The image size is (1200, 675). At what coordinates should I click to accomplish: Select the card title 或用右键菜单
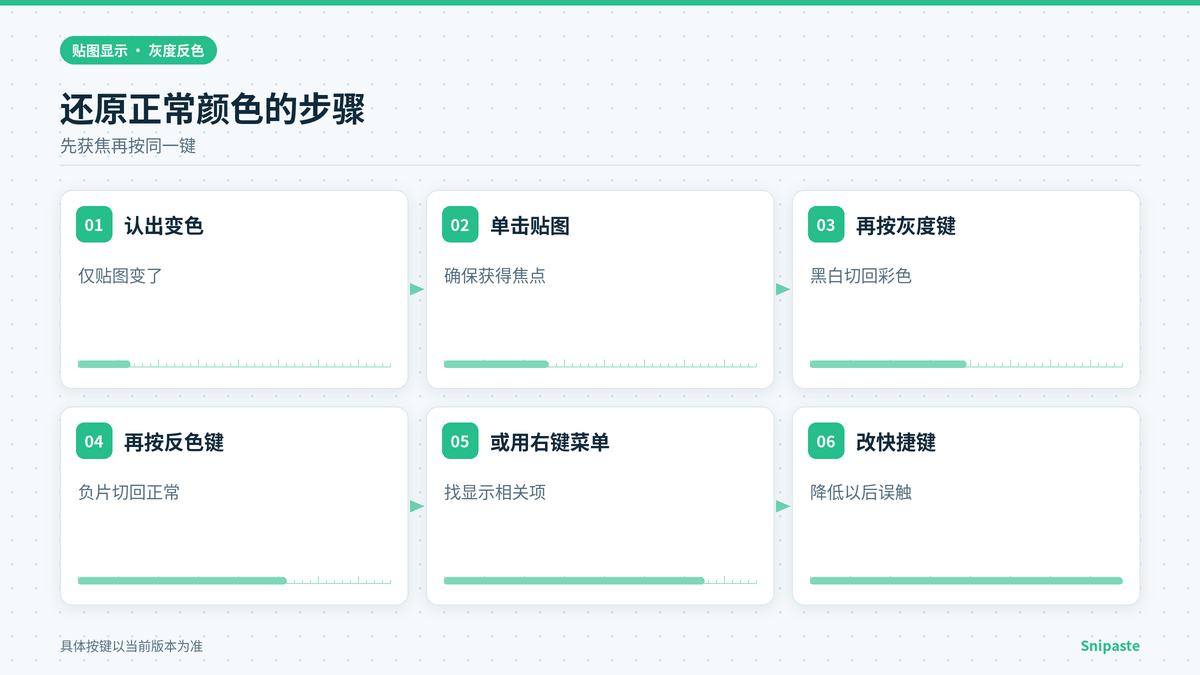tap(550, 442)
